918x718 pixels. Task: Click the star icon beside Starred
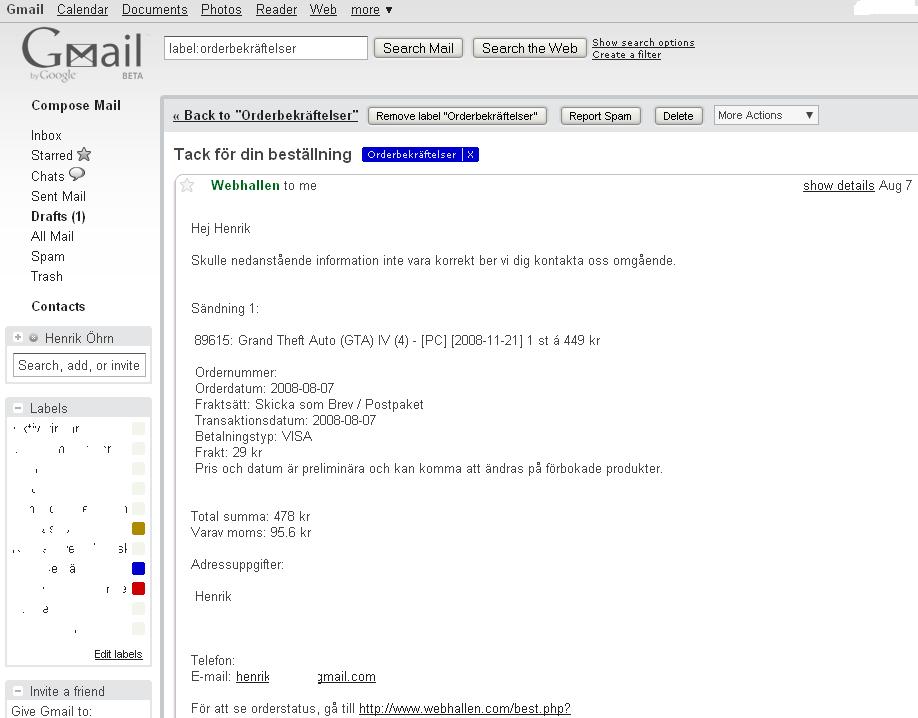84,155
